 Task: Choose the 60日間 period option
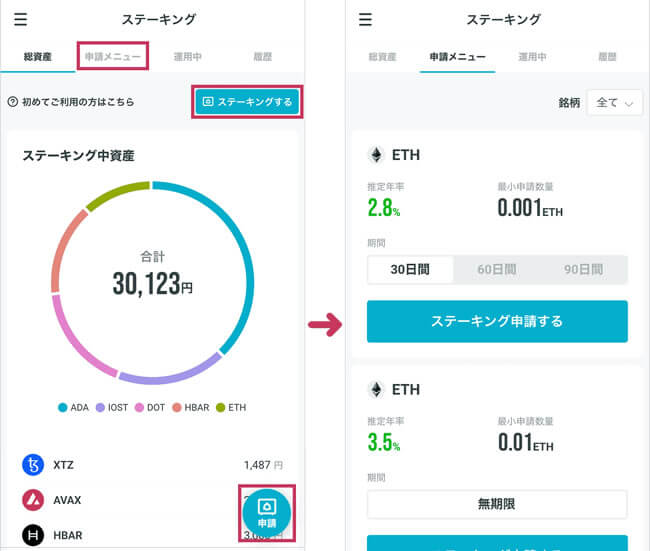tap(497, 269)
